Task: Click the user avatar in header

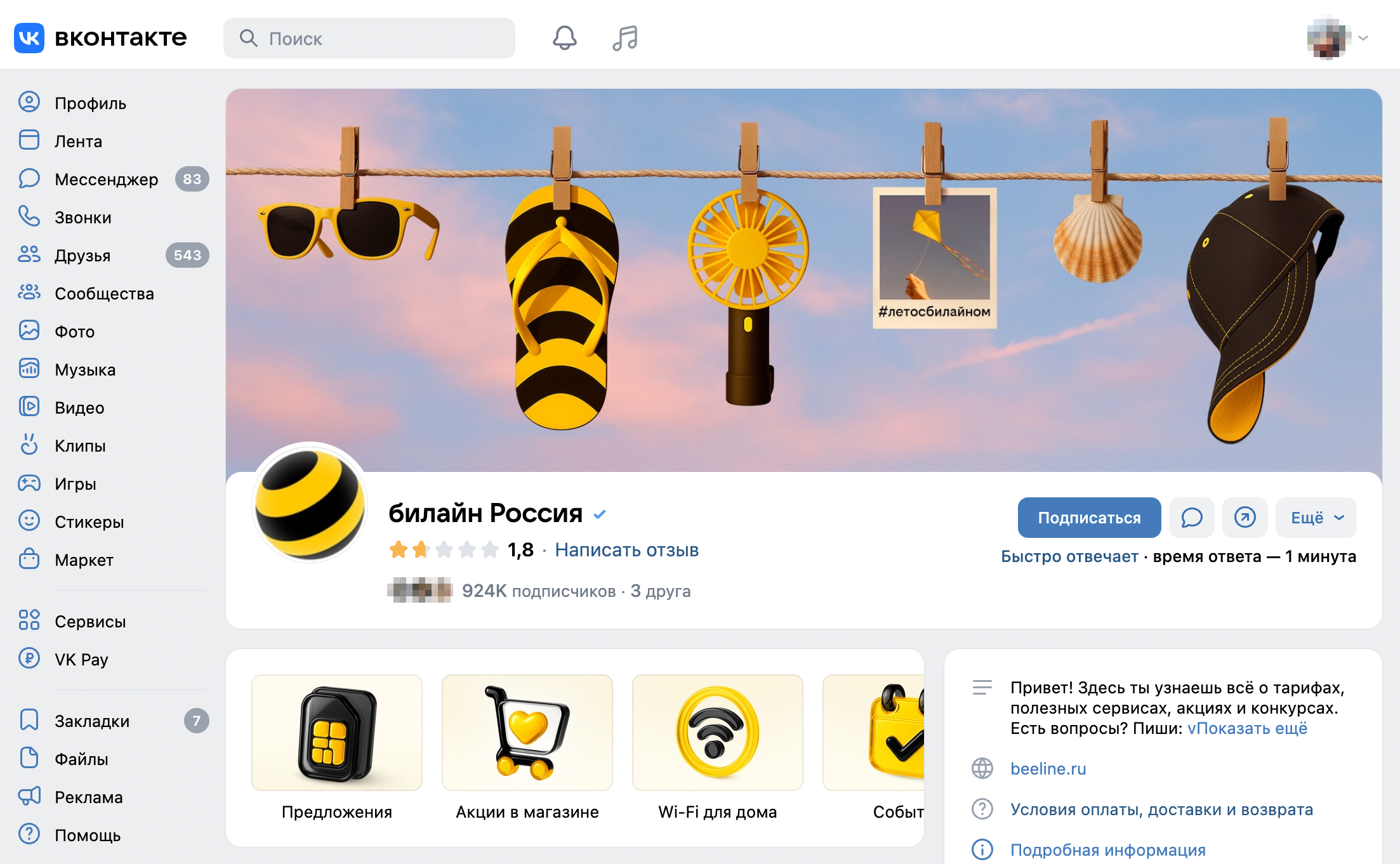Action: (1328, 38)
